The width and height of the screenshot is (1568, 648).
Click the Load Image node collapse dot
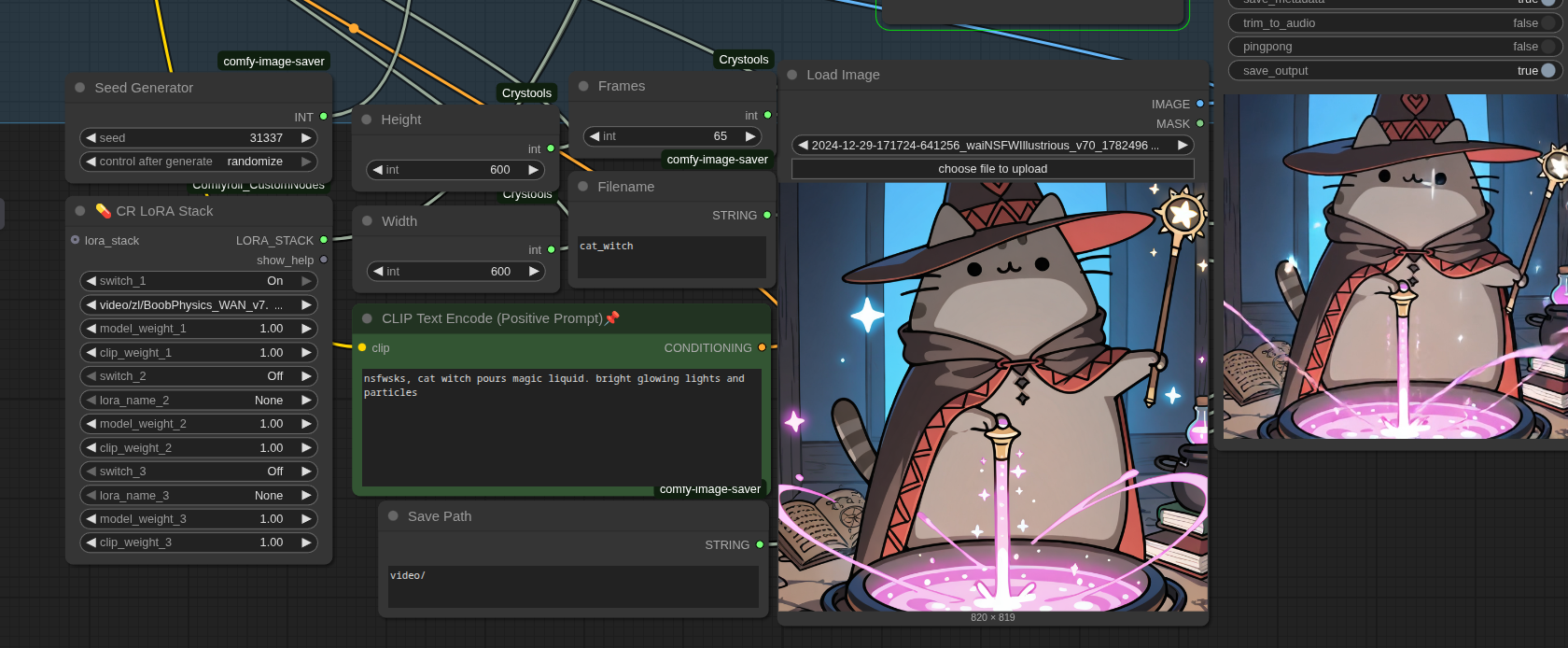point(792,75)
